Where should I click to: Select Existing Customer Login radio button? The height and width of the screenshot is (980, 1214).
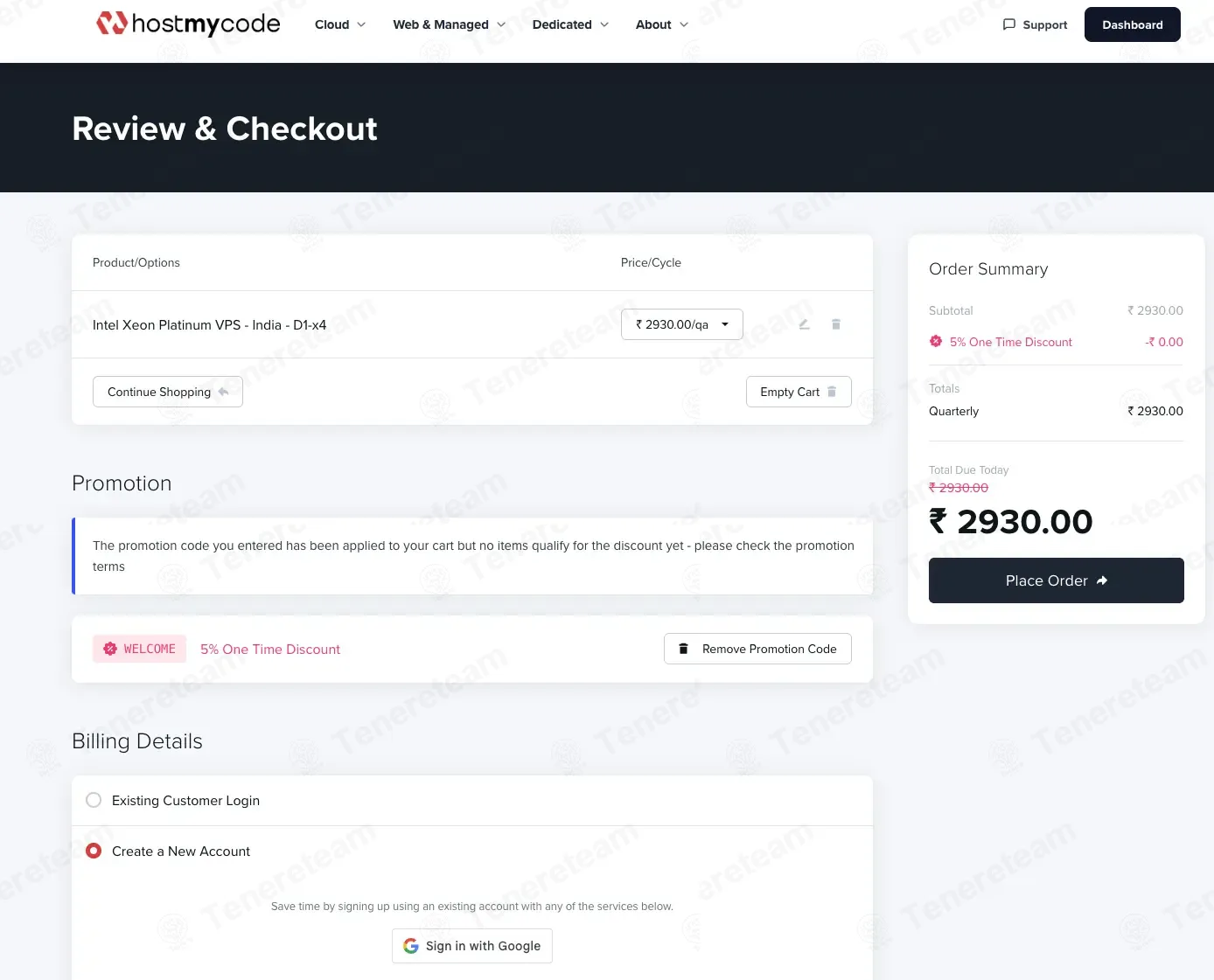pyautogui.click(x=94, y=800)
